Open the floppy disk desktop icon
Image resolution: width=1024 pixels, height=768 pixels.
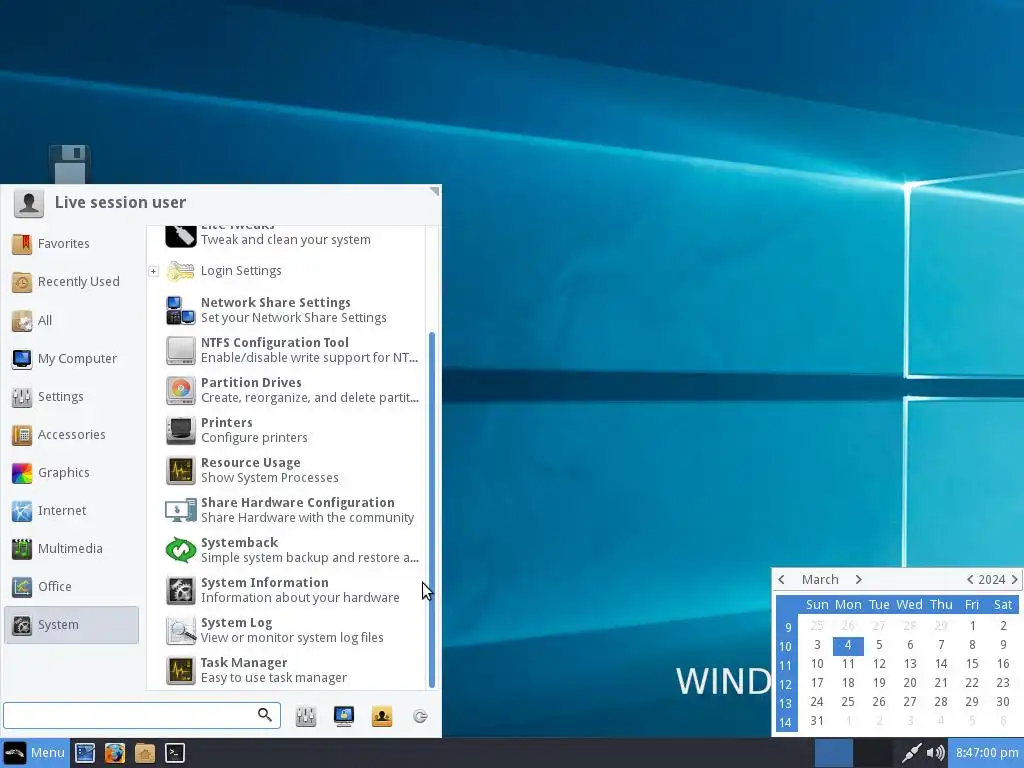point(70,164)
